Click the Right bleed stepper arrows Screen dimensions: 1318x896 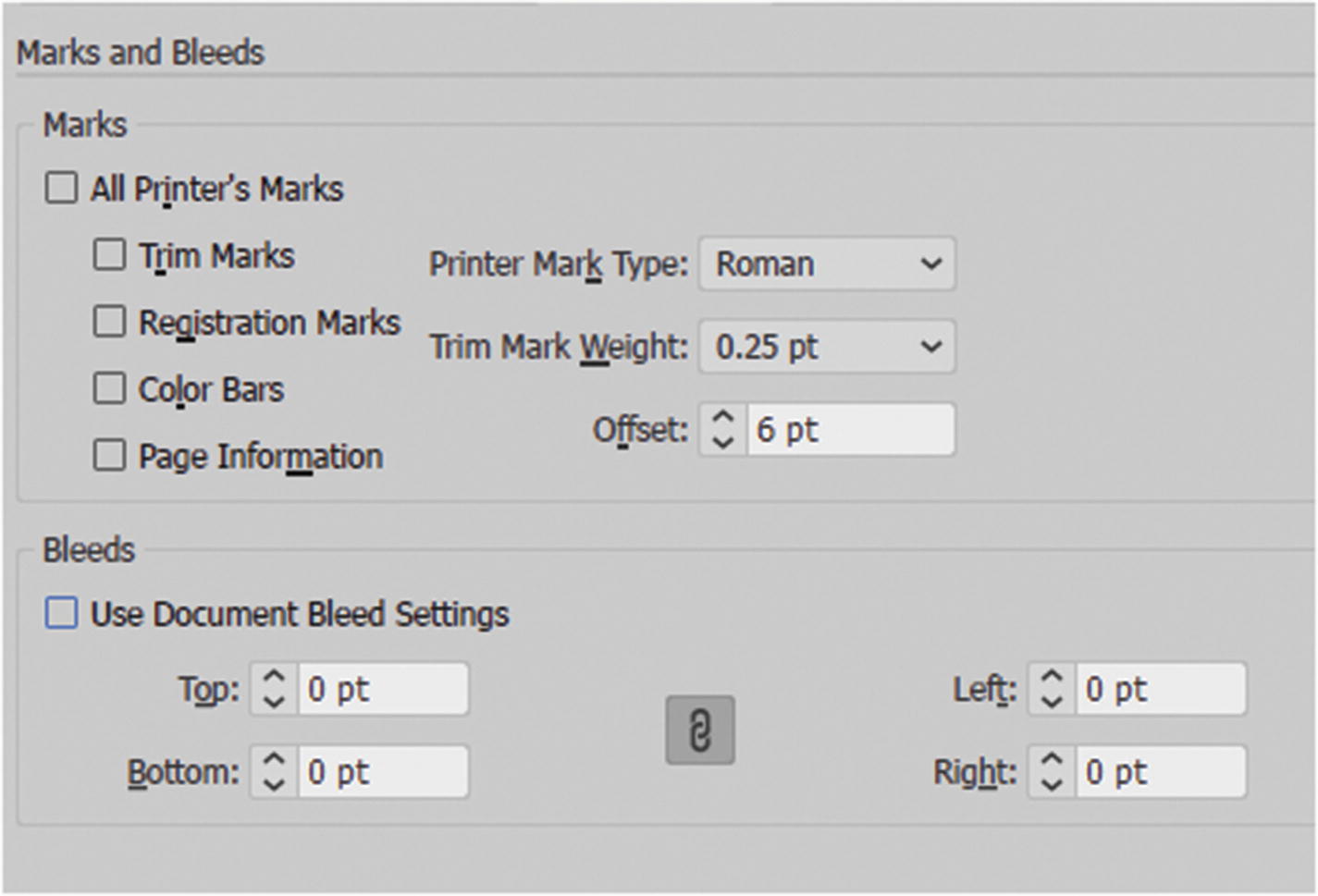point(1052,772)
